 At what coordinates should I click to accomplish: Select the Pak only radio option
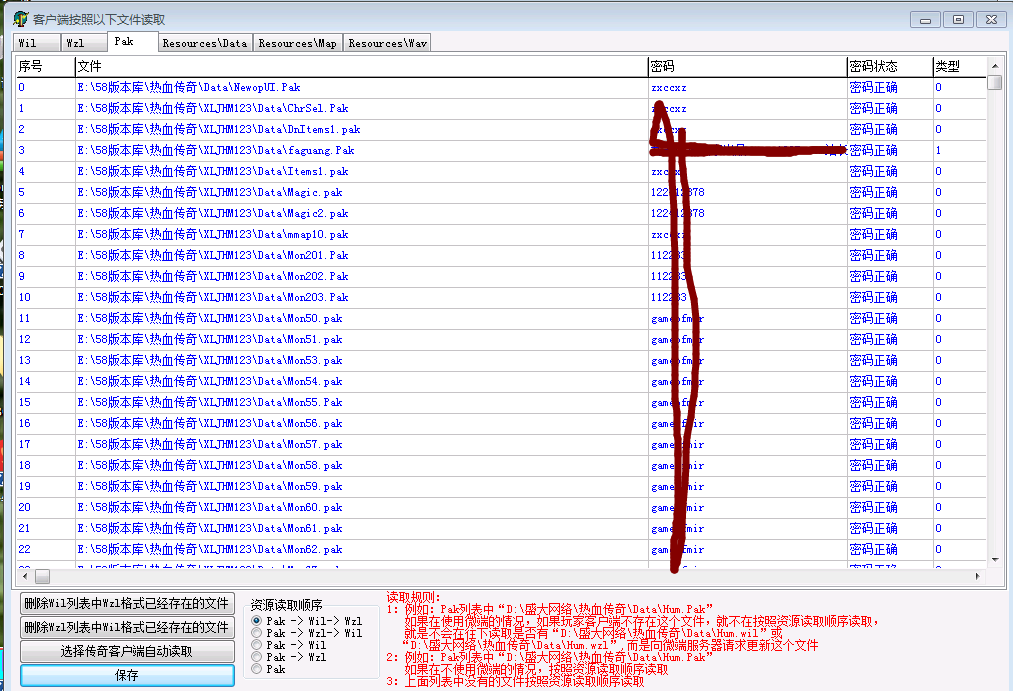(x=269, y=669)
